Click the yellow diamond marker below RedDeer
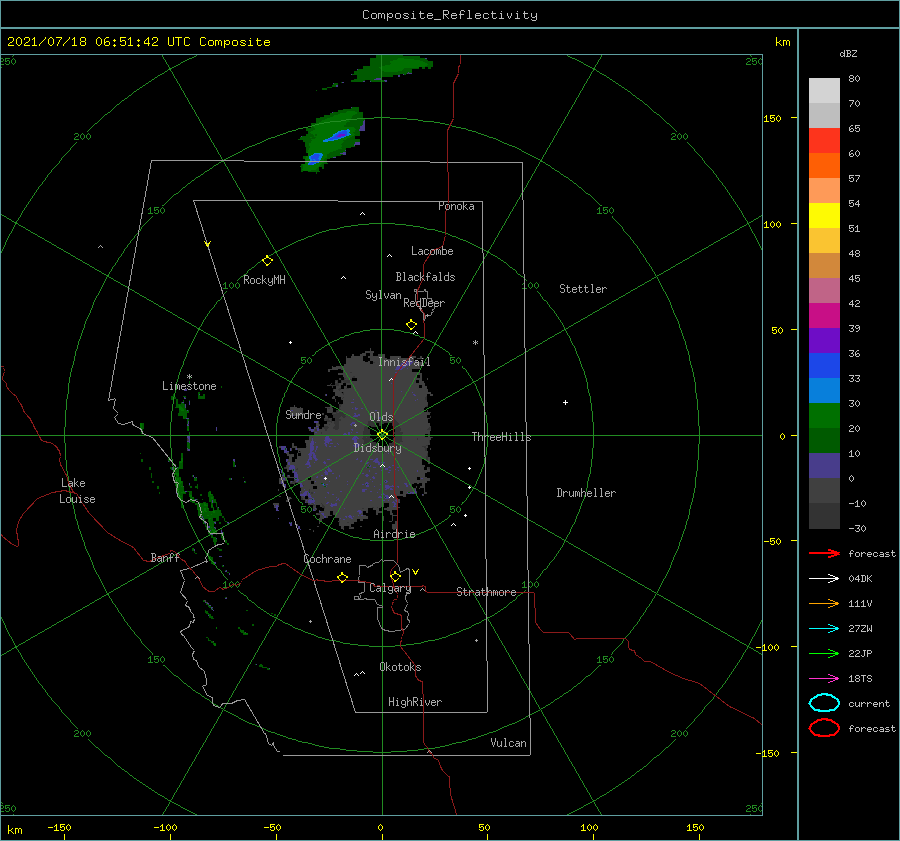 pos(412,325)
